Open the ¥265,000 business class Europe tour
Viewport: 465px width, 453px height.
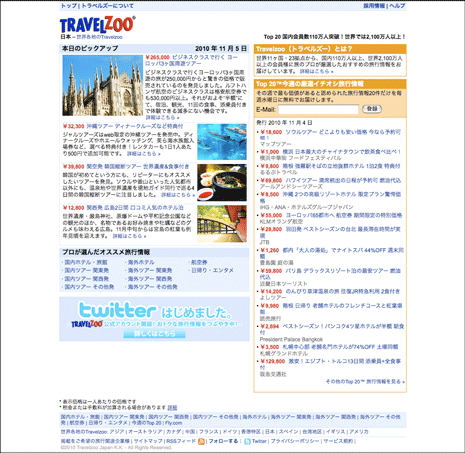click(191, 60)
